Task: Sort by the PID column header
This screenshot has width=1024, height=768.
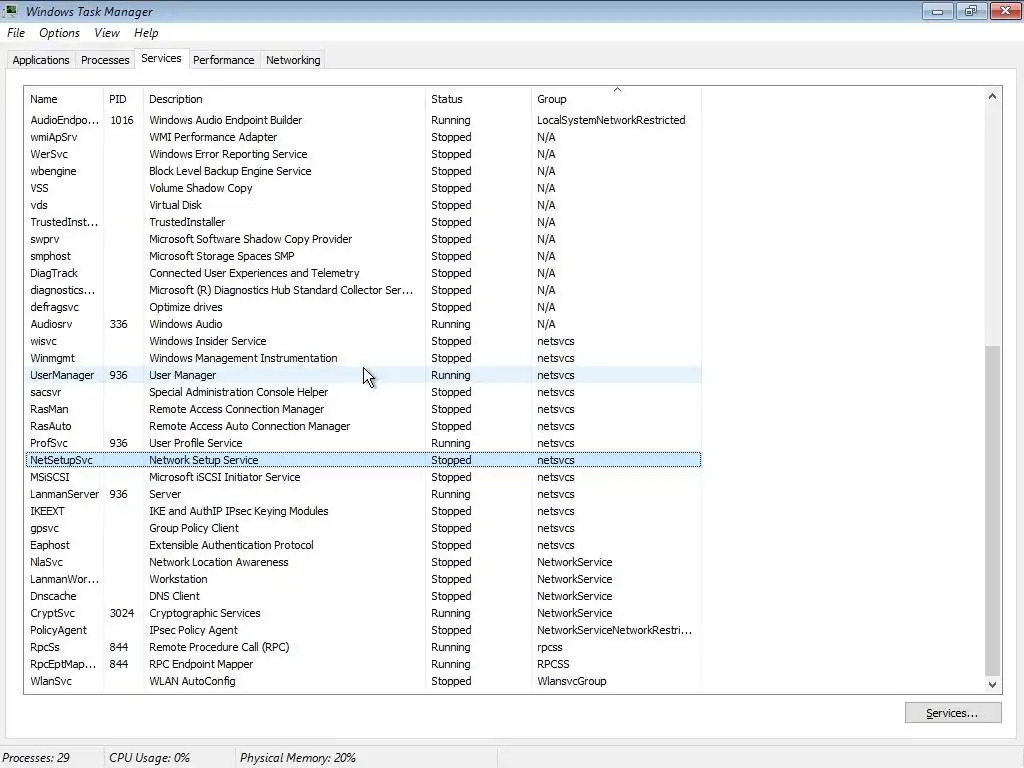Action: pos(123,99)
